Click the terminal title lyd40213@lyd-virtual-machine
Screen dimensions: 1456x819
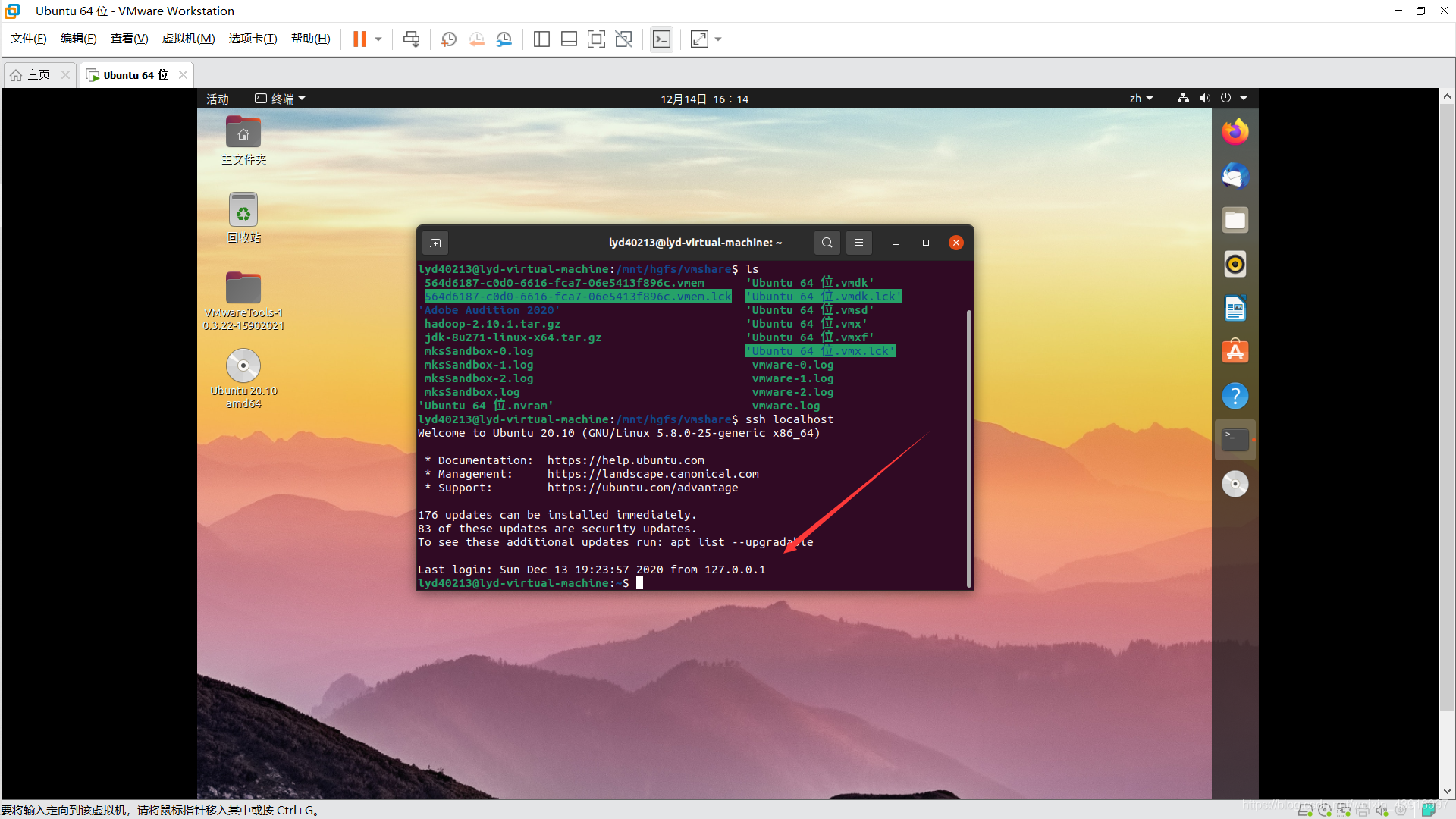(x=695, y=243)
